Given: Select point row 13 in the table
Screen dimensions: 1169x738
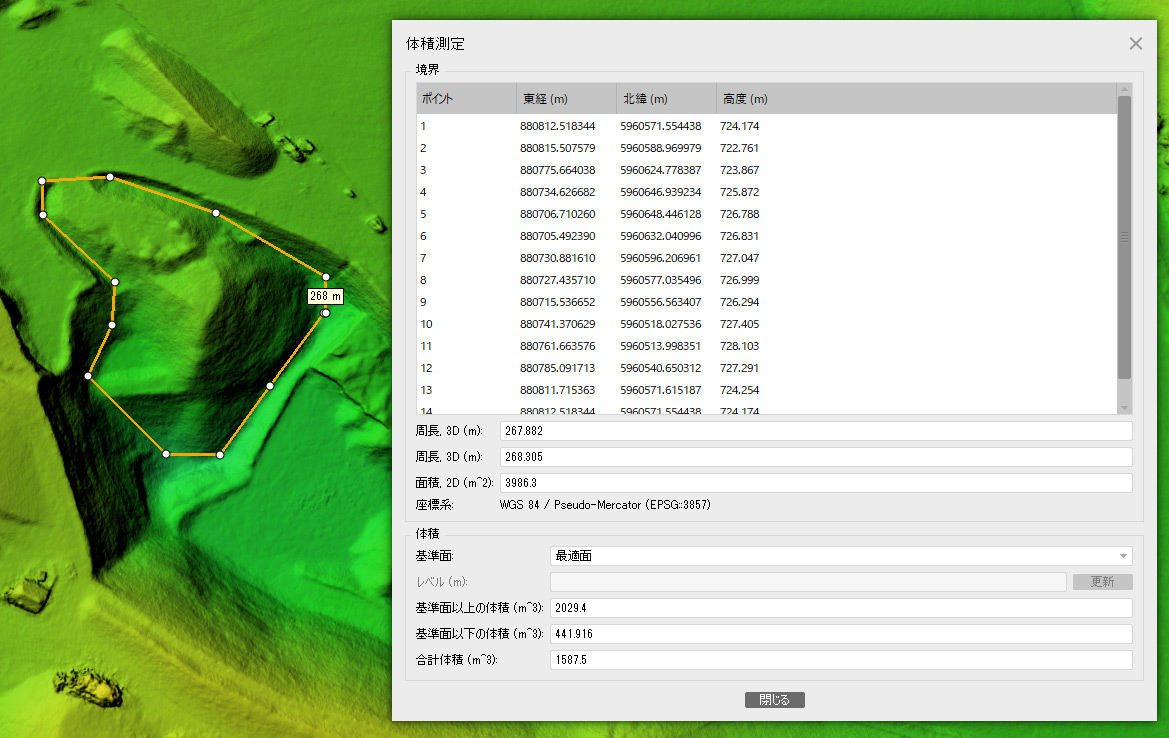Looking at the screenshot, I should (766, 390).
